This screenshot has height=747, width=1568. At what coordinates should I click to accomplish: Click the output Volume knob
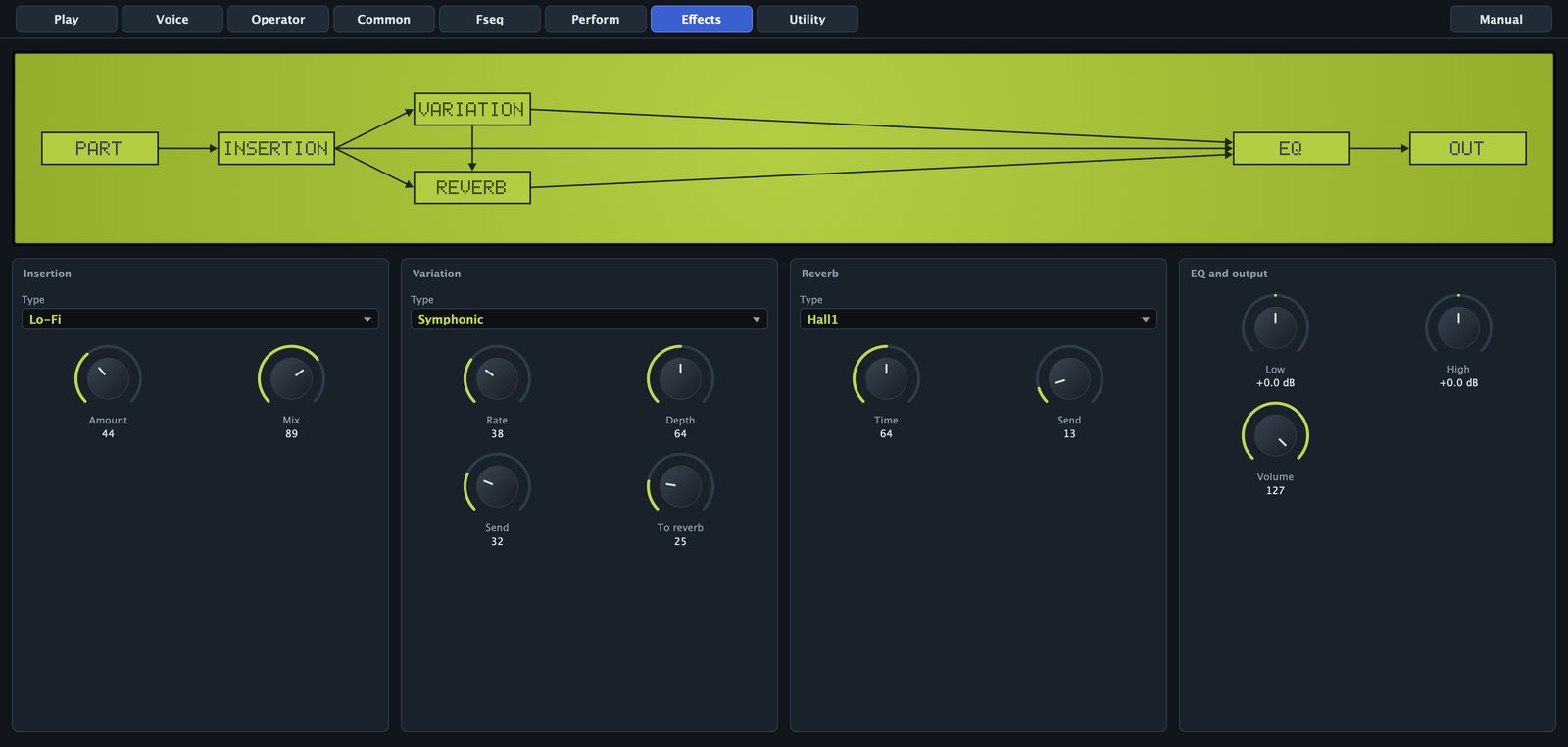pyautogui.click(x=1275, y=435)
